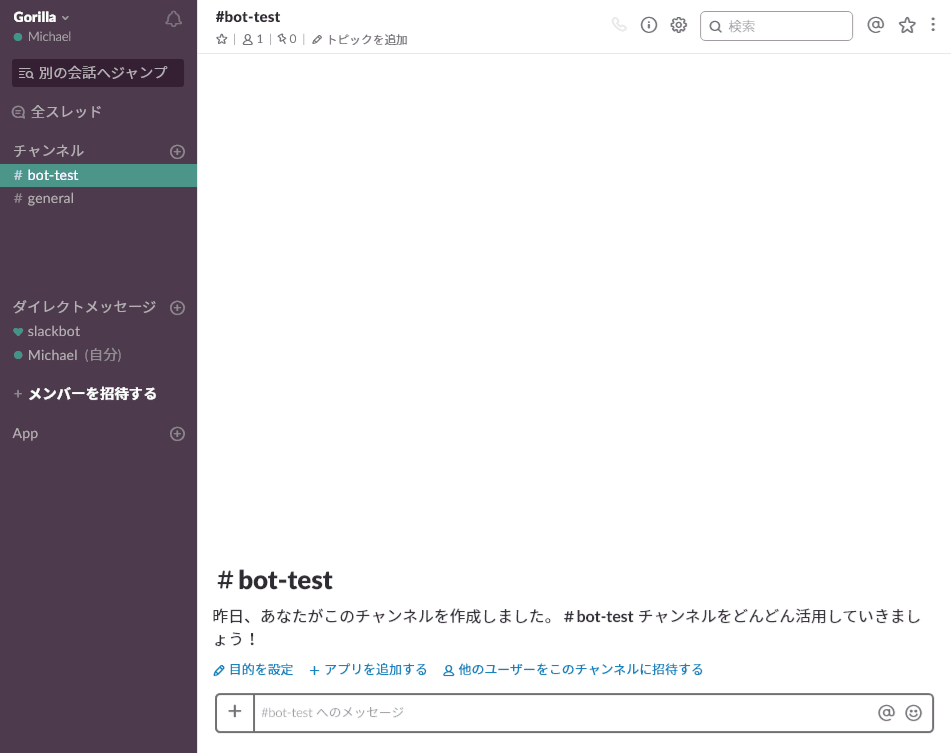This screenshot has height=753, width=951.
Task: Start a call with the phone icon
Action: click(619, 24)
